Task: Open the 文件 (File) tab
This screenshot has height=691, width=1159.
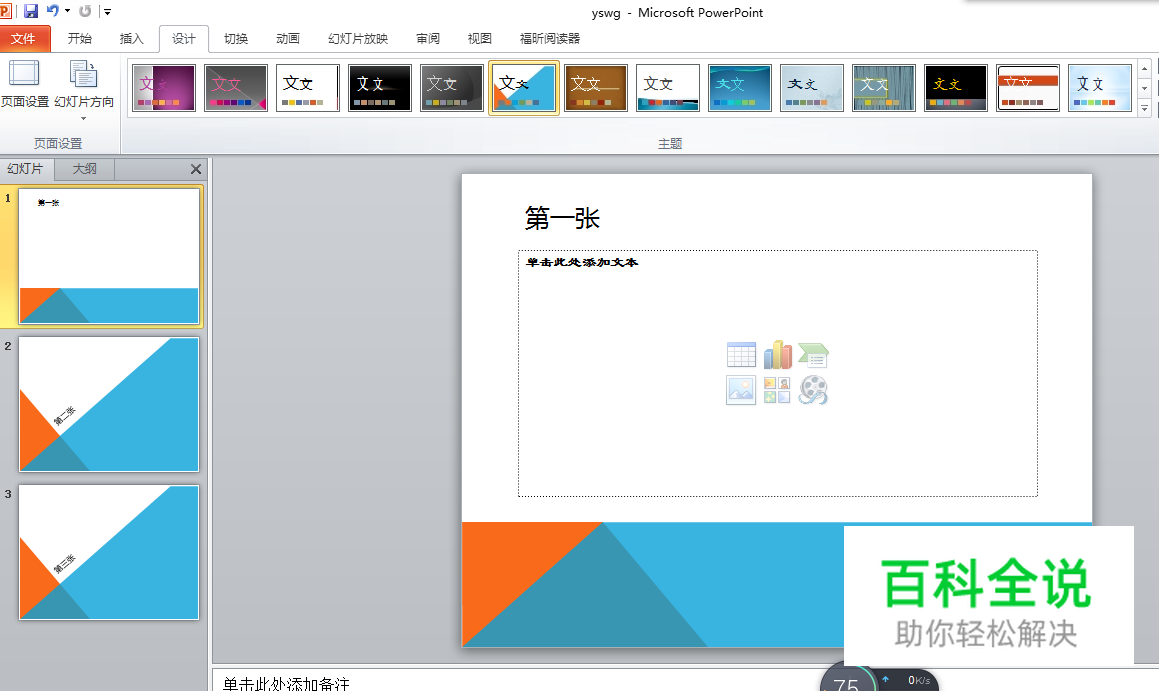Action: (23, 38)
